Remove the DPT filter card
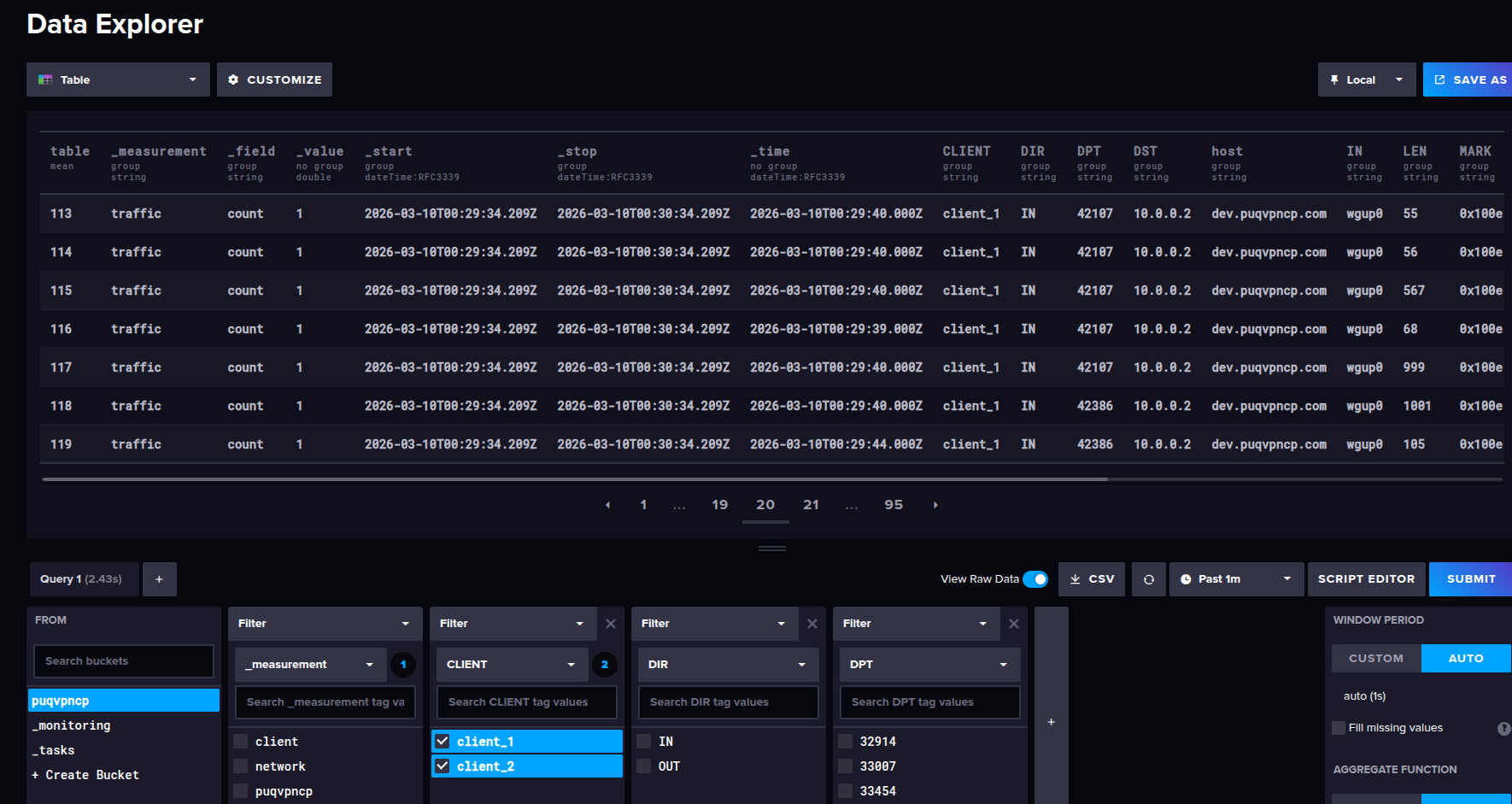 click(x=1014, y=624)
